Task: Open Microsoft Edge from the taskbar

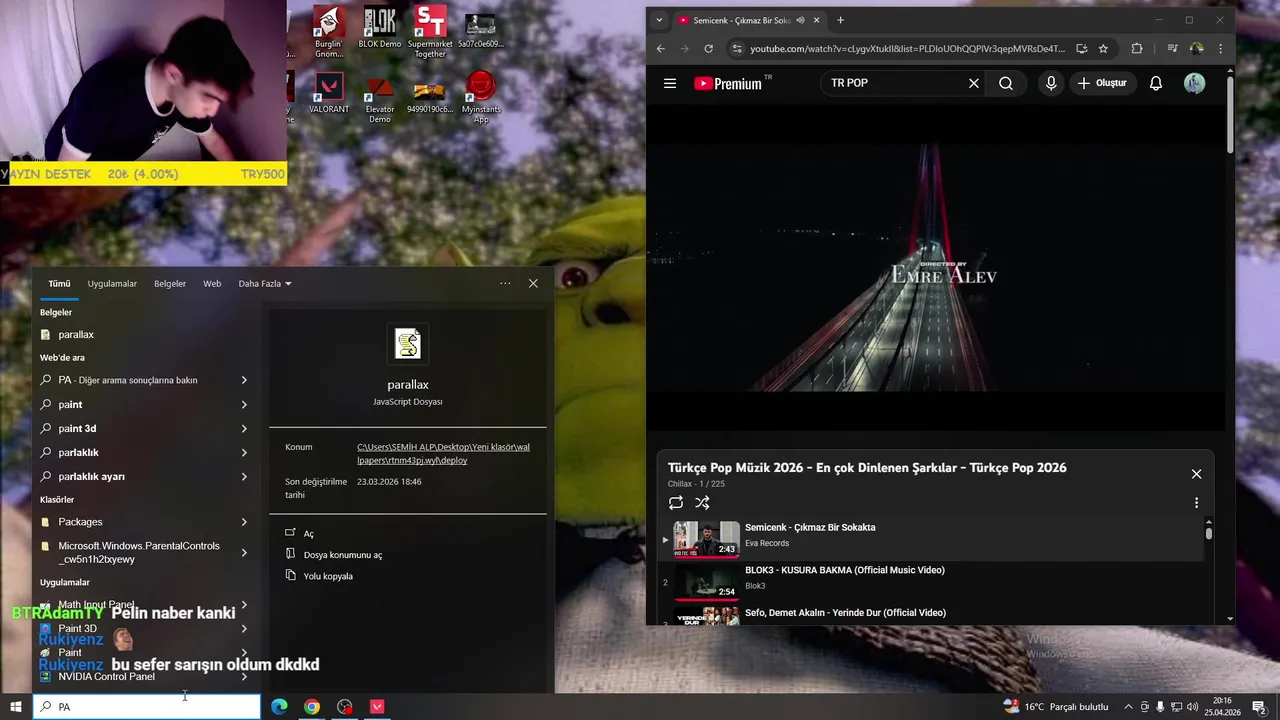Action: pyautogui.click(x=279, y=707)
